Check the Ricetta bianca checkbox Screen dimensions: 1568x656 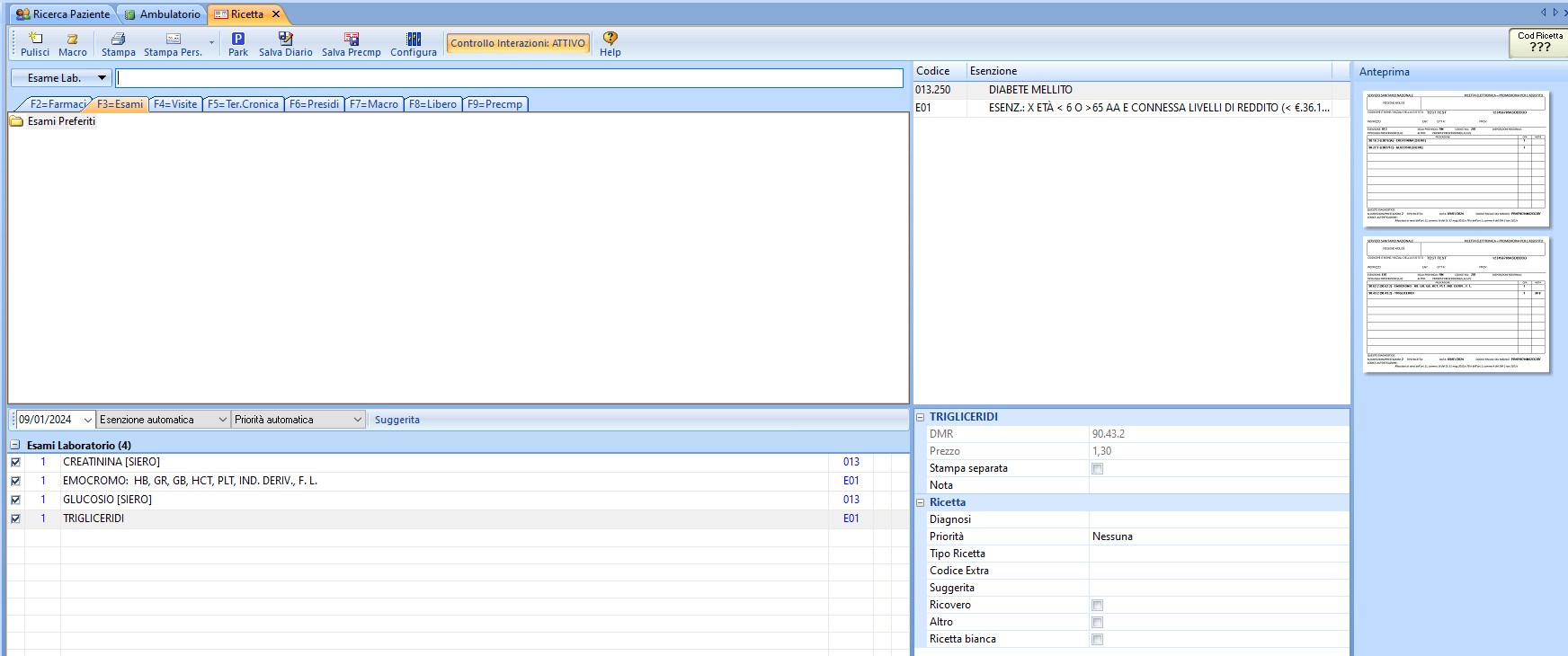pos(1097,640)
